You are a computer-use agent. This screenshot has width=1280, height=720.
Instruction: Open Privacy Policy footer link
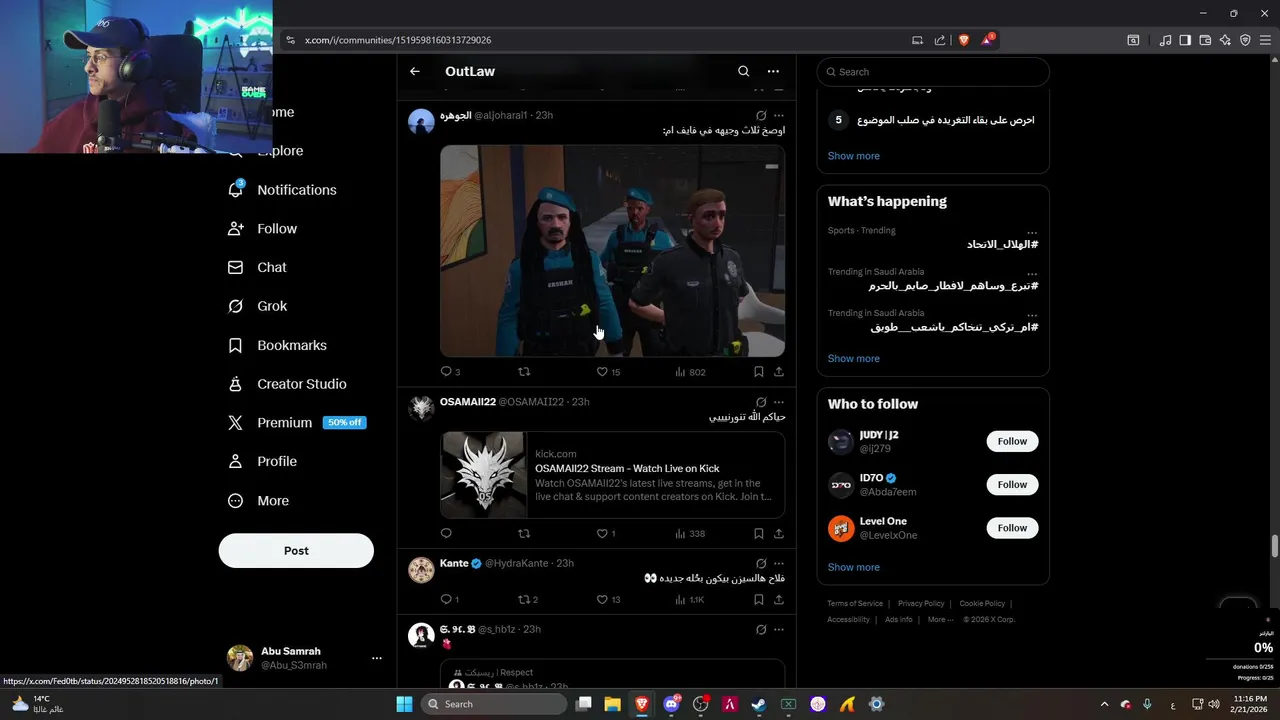(x=921, y=603)
